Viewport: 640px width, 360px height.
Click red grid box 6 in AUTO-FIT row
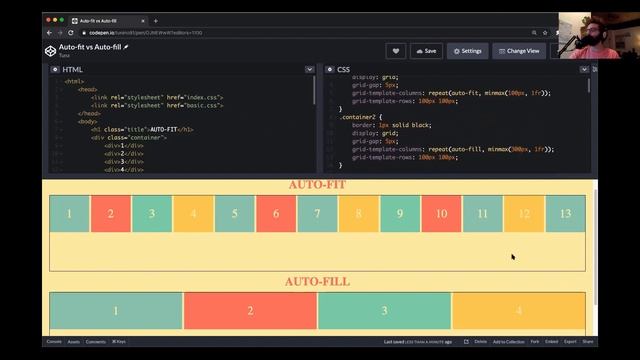click(276, 213)
